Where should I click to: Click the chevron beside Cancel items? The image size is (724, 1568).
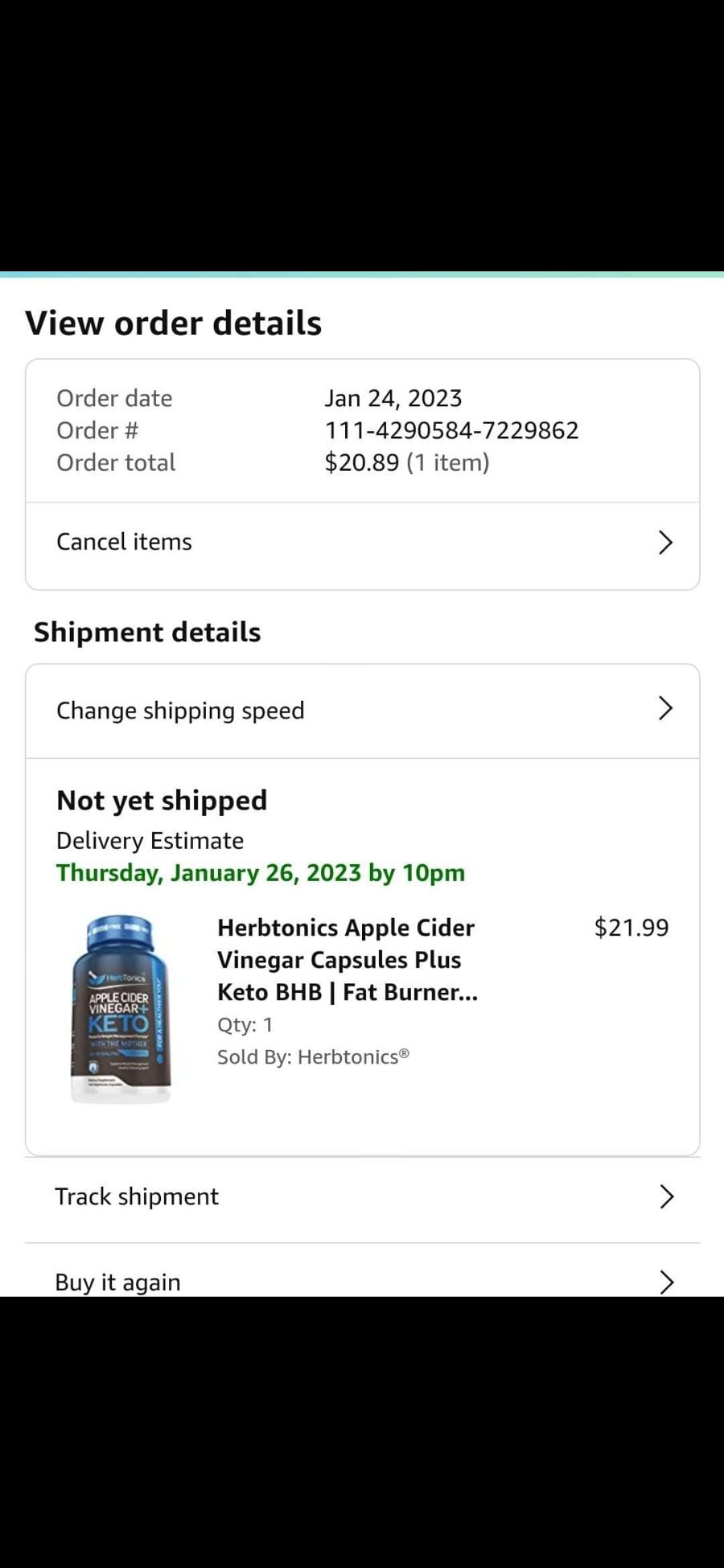[664, 542]
